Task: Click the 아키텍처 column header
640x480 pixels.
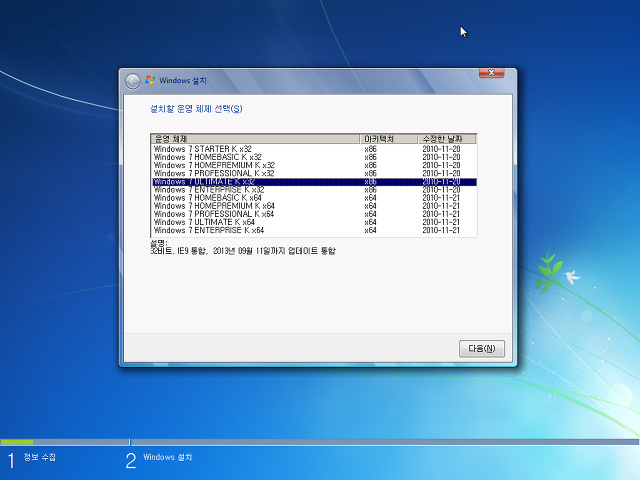Action: [x=389, y=139]
